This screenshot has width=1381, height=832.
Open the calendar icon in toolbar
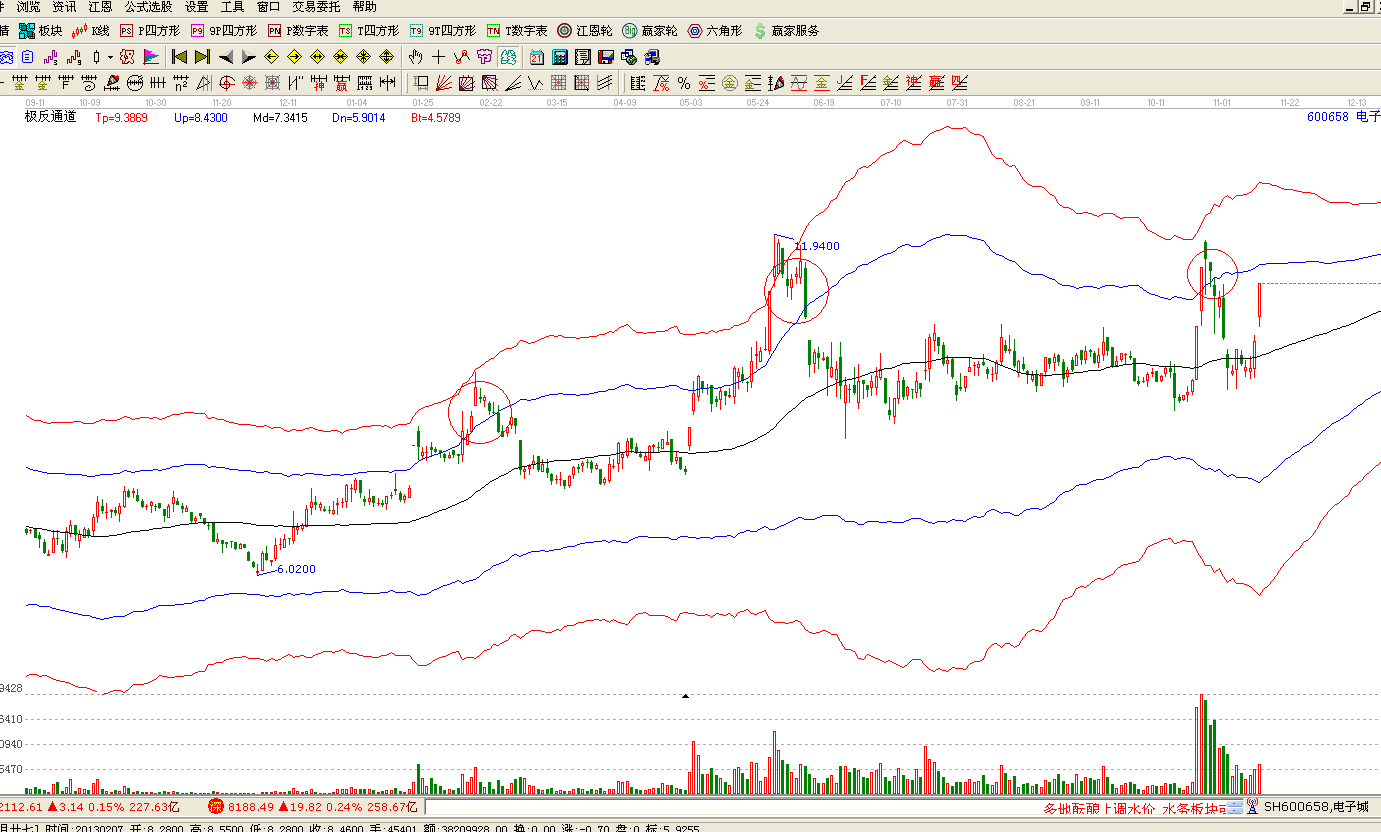tap(537, 56)
